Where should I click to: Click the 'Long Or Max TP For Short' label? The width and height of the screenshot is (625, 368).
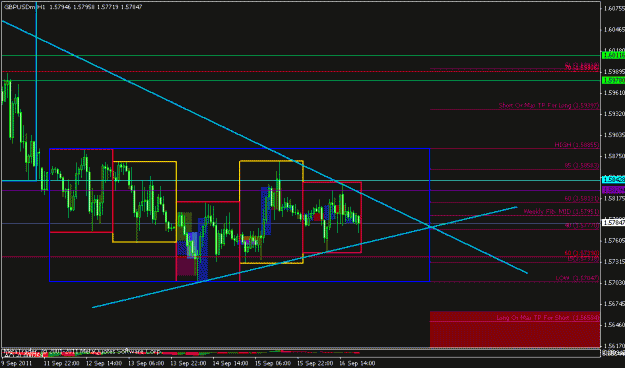click(548, 318)
